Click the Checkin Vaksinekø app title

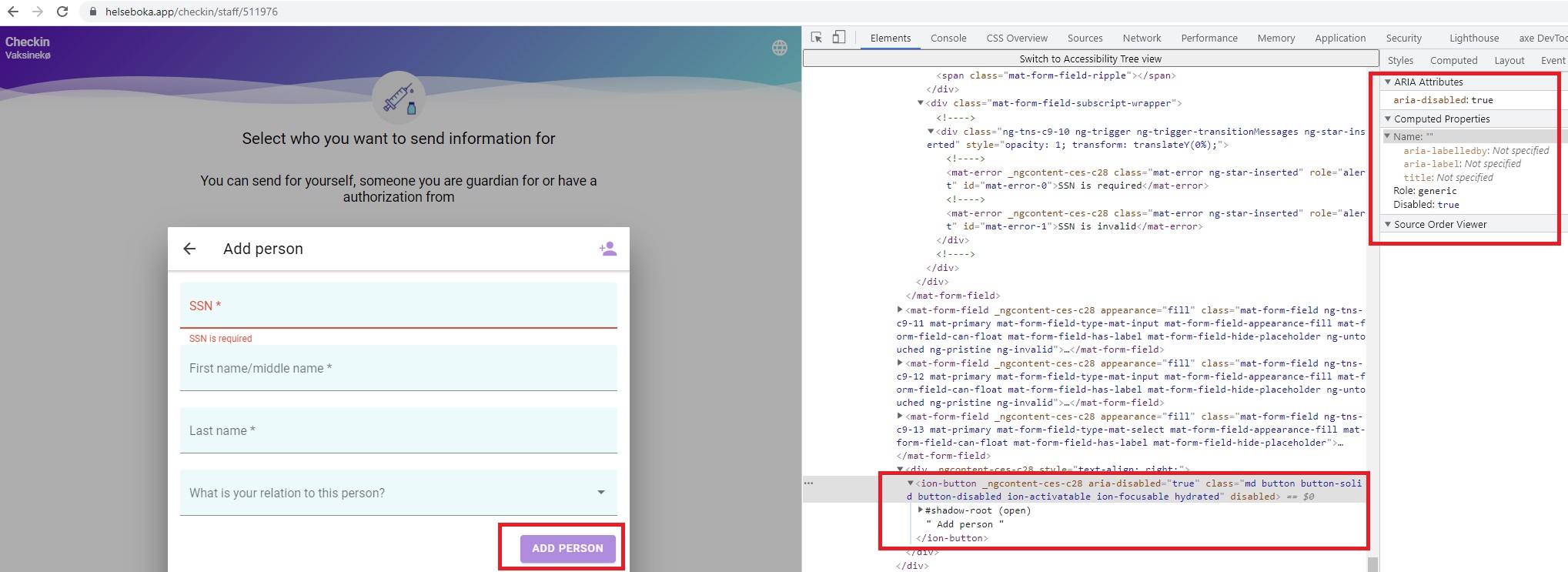coord(28,47)
